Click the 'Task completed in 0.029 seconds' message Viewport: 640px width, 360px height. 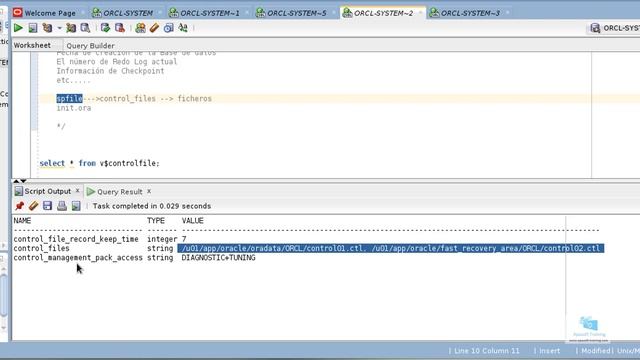tap(152, 206)
